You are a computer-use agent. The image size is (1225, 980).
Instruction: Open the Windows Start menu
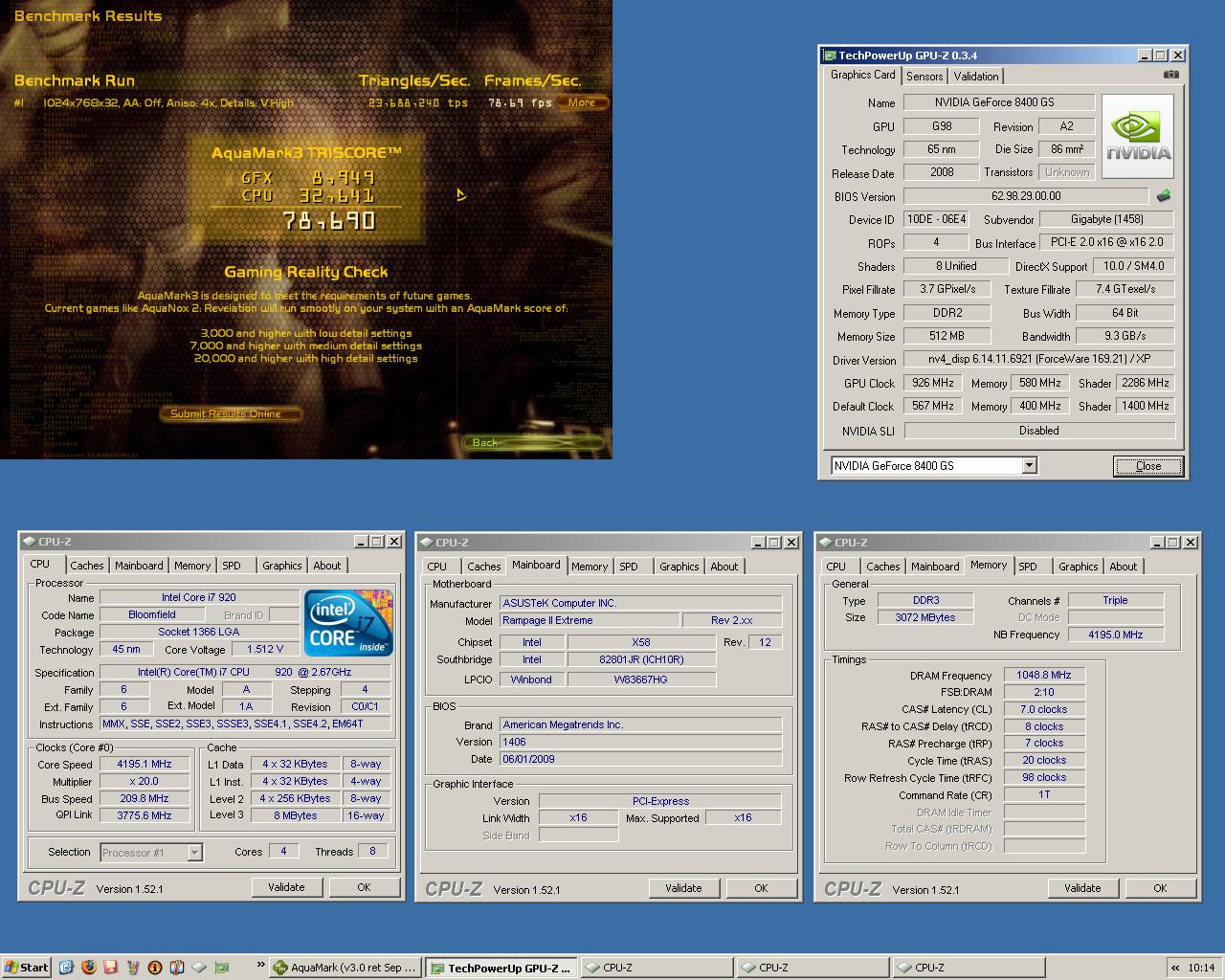[x=26, y=967]
